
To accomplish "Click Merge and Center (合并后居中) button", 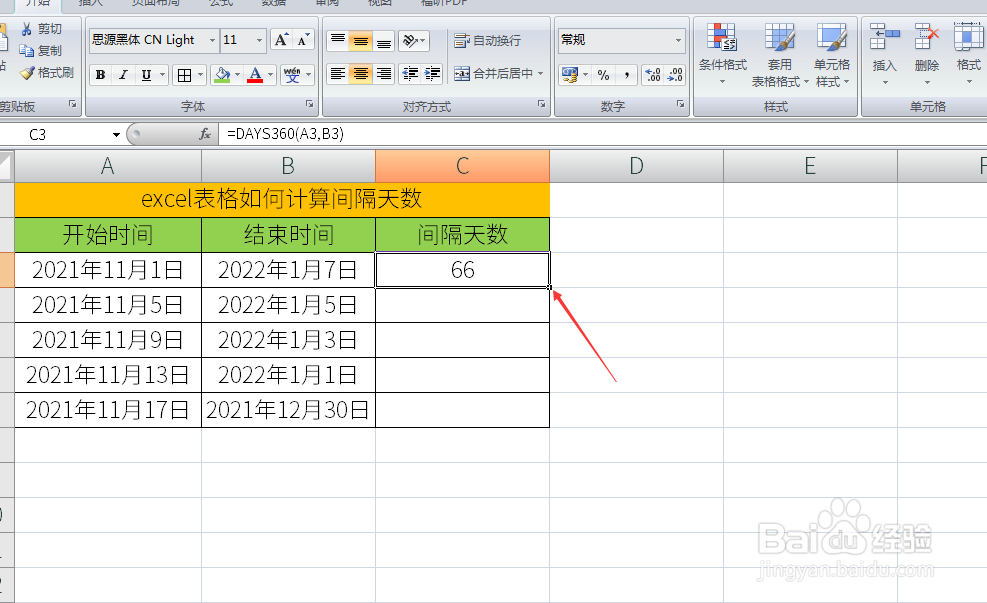I will pyautogui.click(x=494, y=74).
